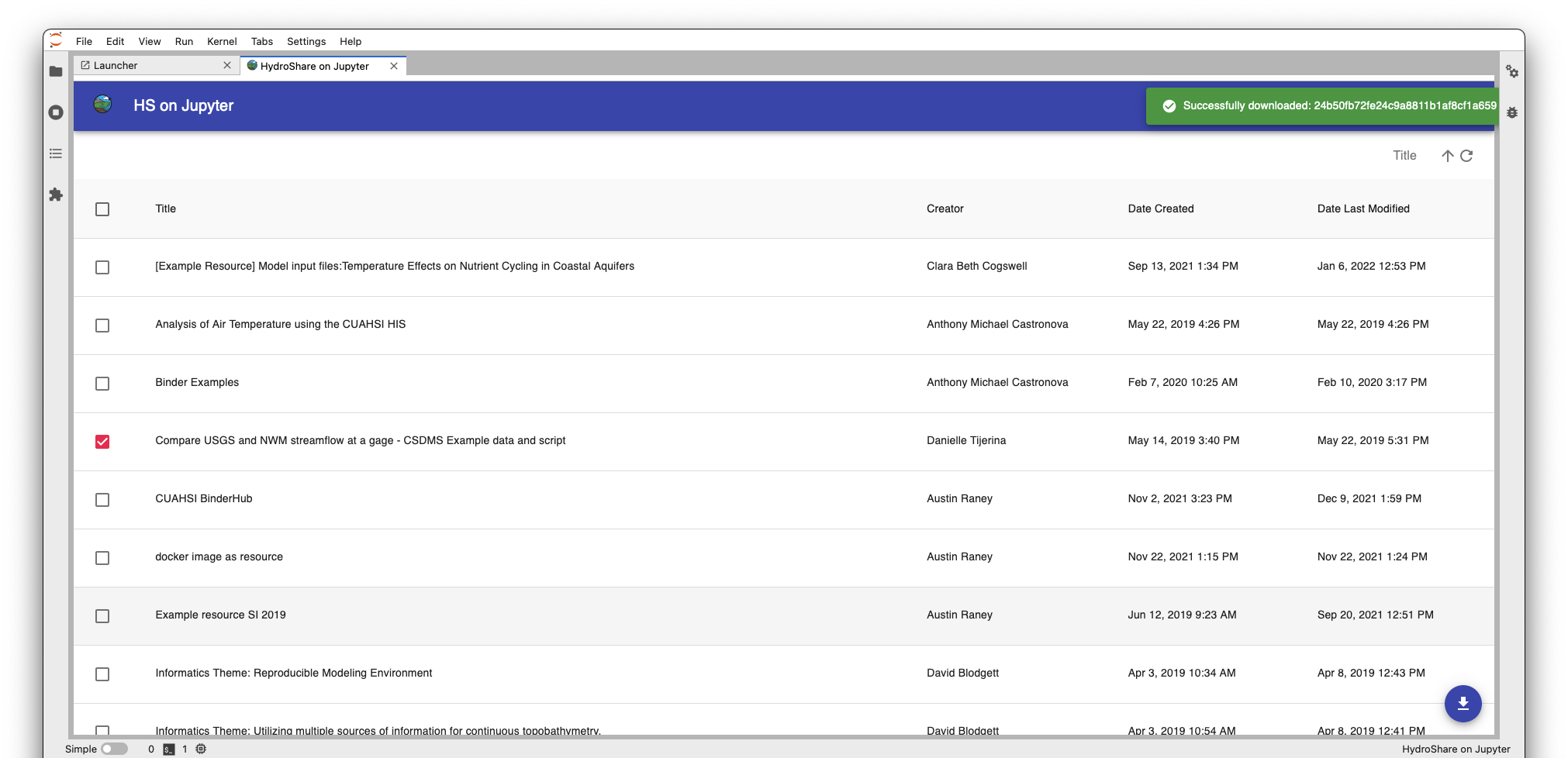Click 'Example resource SI 2019' title
This screenshot has width=1568, height=758.
220,615
